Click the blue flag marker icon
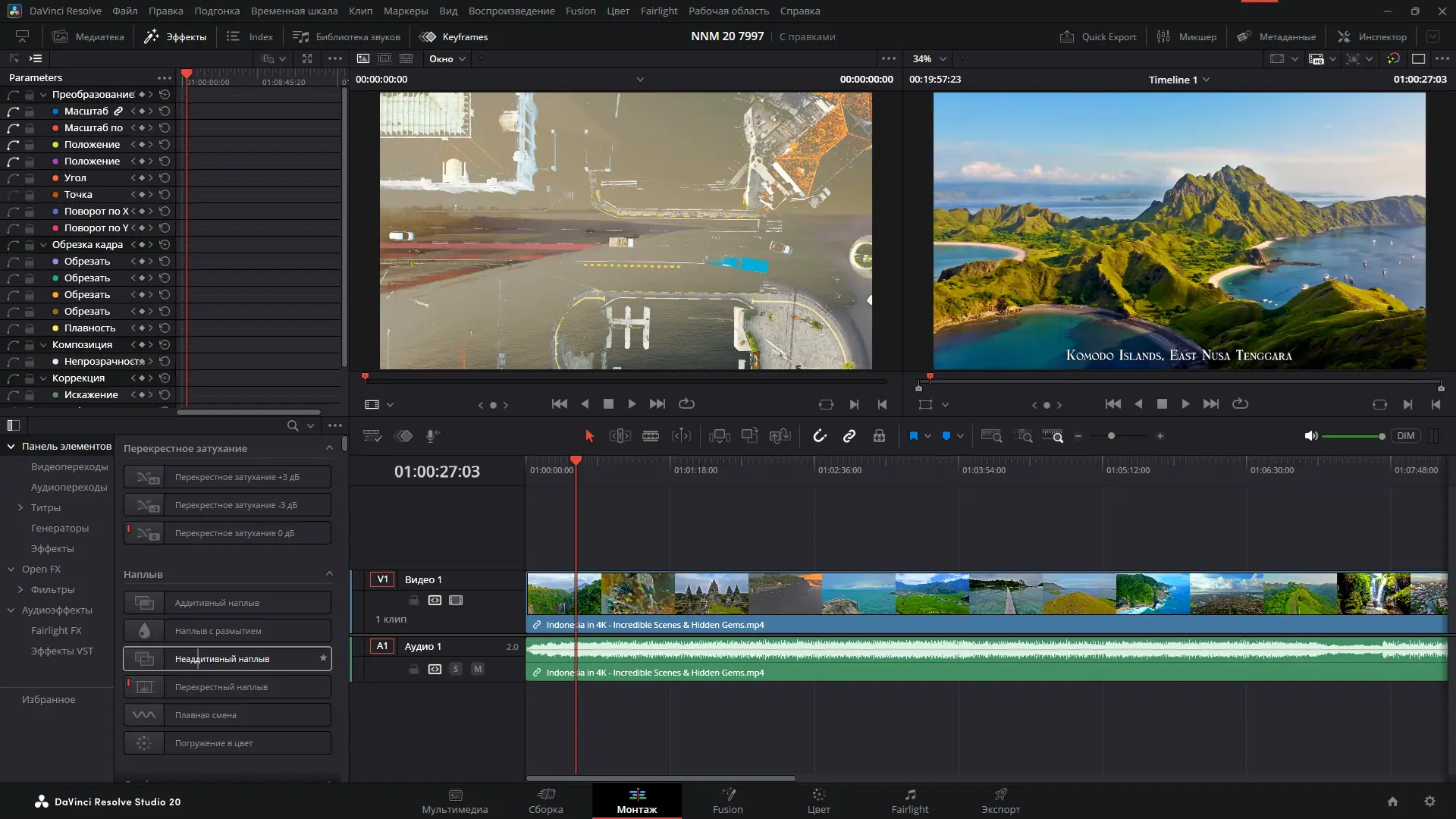The width and height of the screenshot is (1456, 819). click(913, 436)
